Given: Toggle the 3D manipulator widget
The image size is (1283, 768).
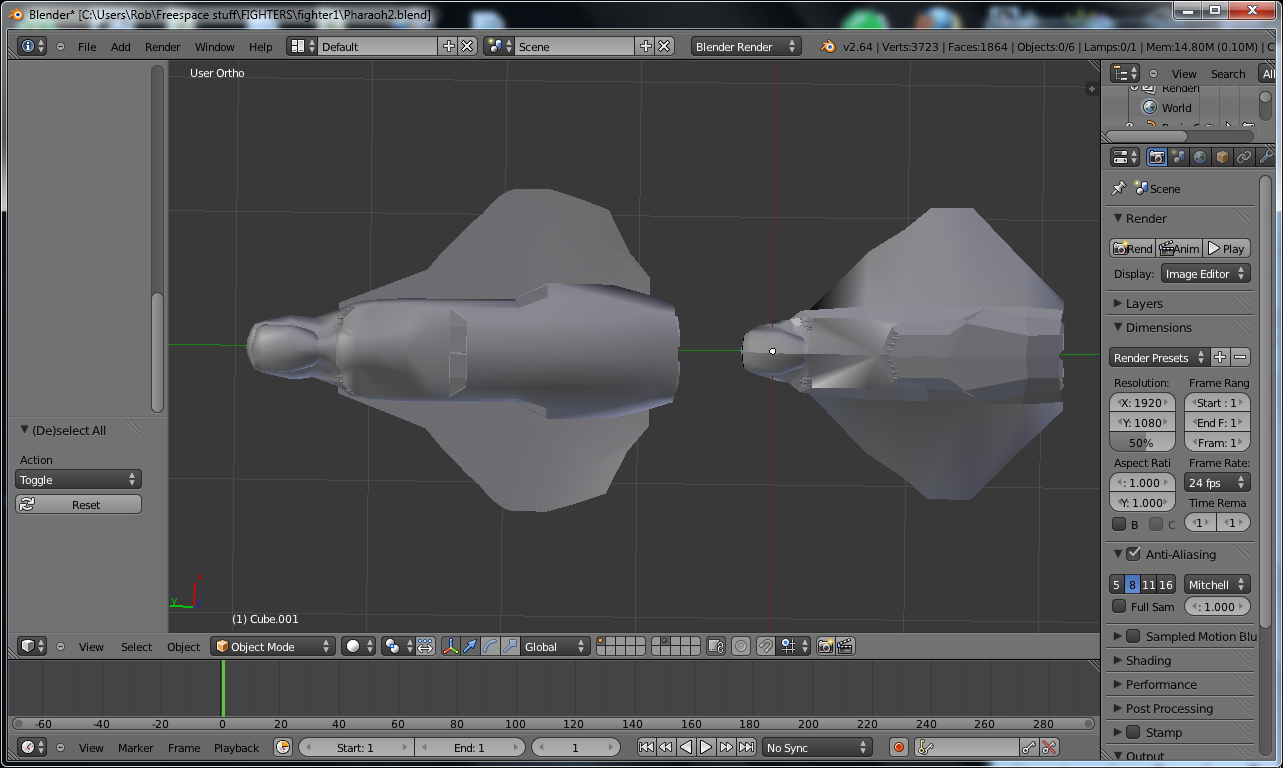Looking at the screenshot, I should click(451, 647).
